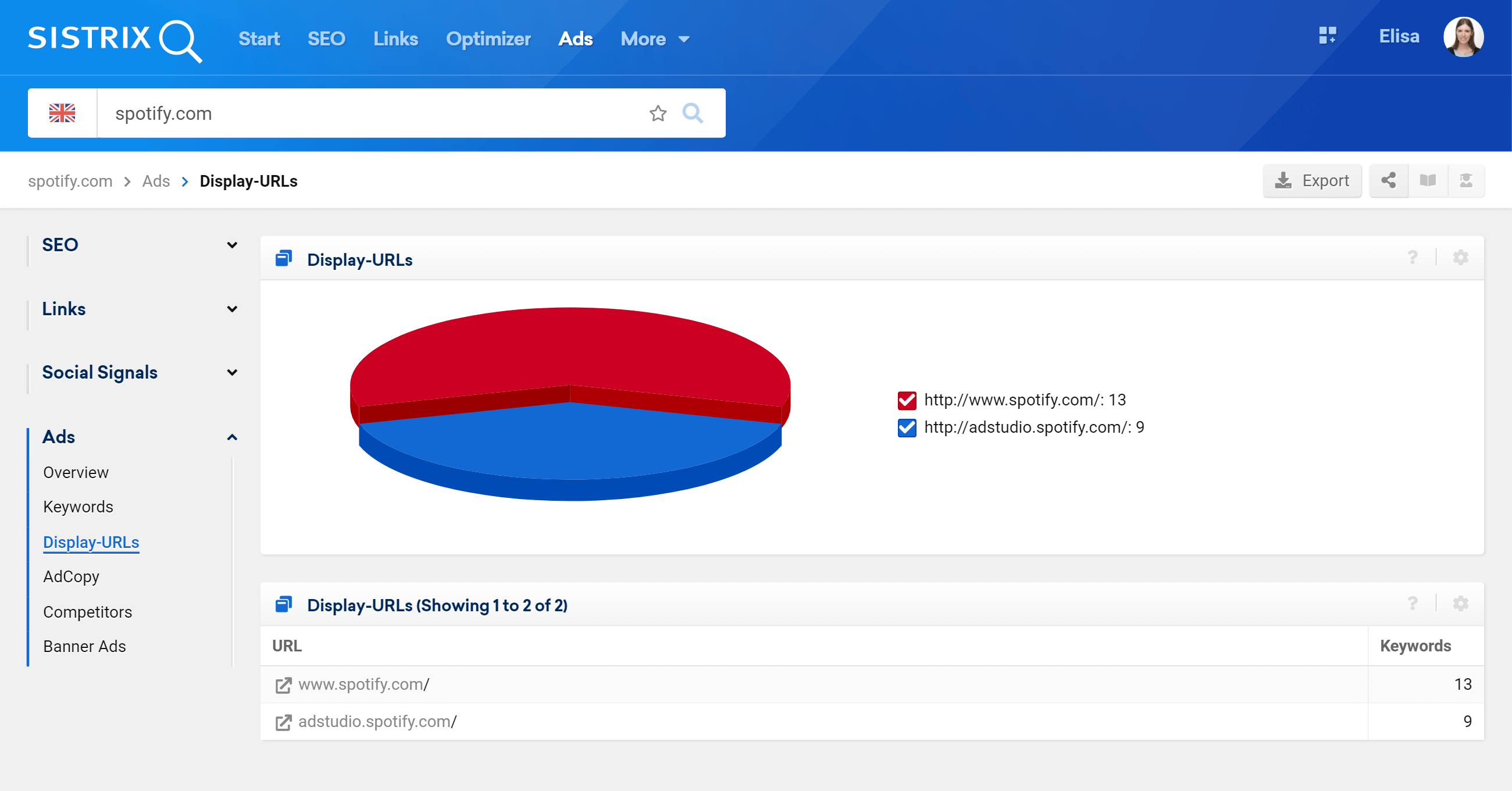Click the 9 keywords value
The height and width of the screenshot is (791, 1512).
coord(1467,721)
